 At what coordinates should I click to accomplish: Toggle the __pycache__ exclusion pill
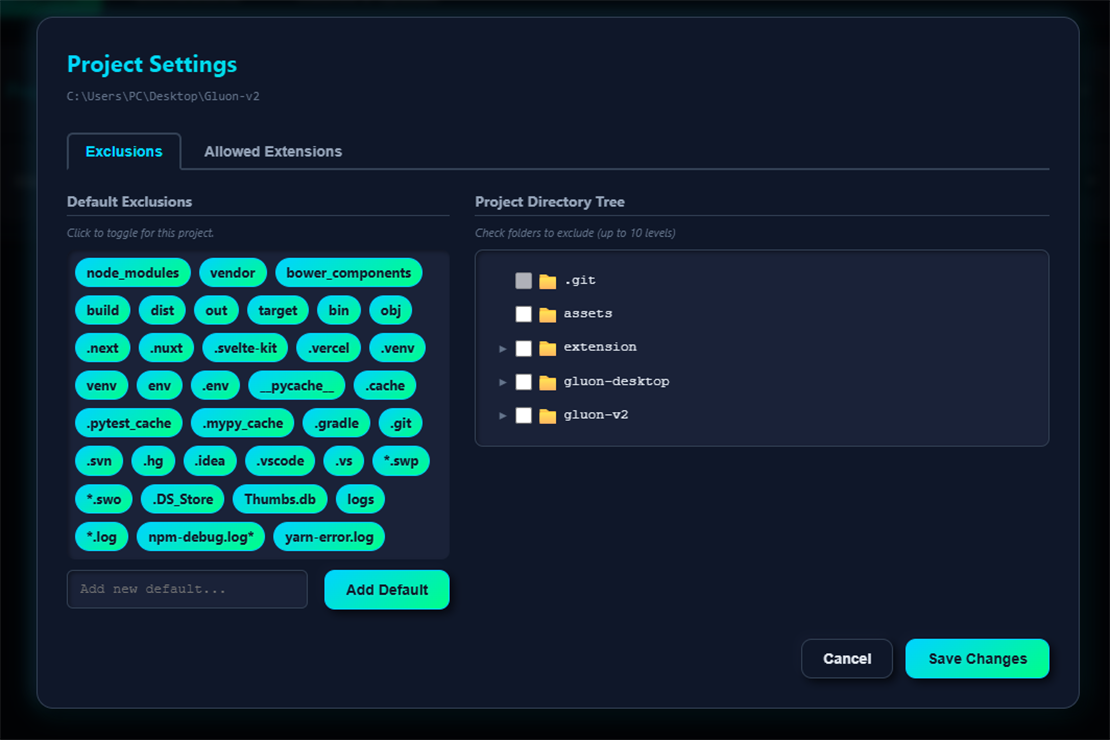[297, 385]
